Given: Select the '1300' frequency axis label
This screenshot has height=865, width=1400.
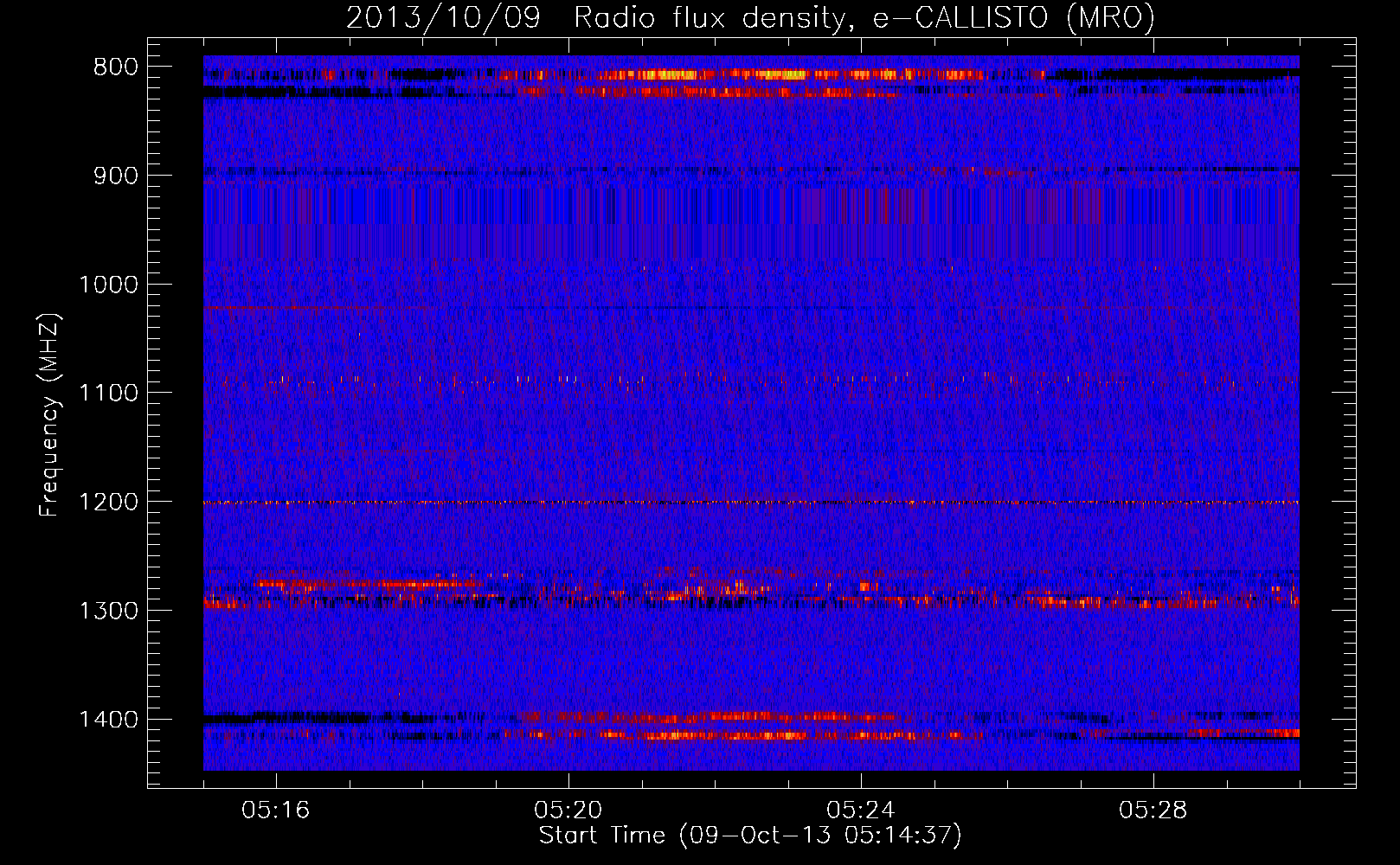Looking at the screenshot, I should tap(108, 611).
